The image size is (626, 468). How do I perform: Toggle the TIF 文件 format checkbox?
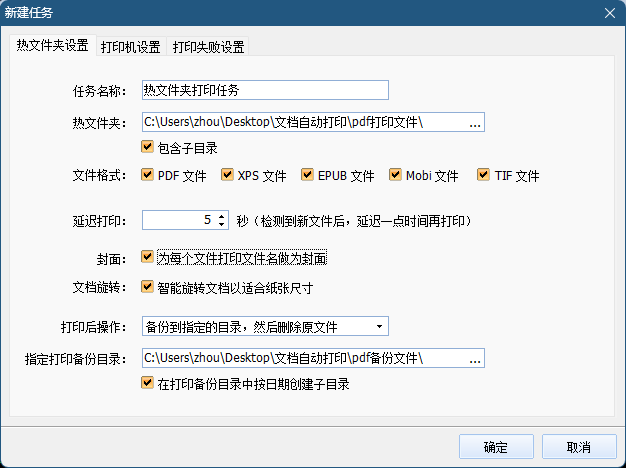[483, 175]
